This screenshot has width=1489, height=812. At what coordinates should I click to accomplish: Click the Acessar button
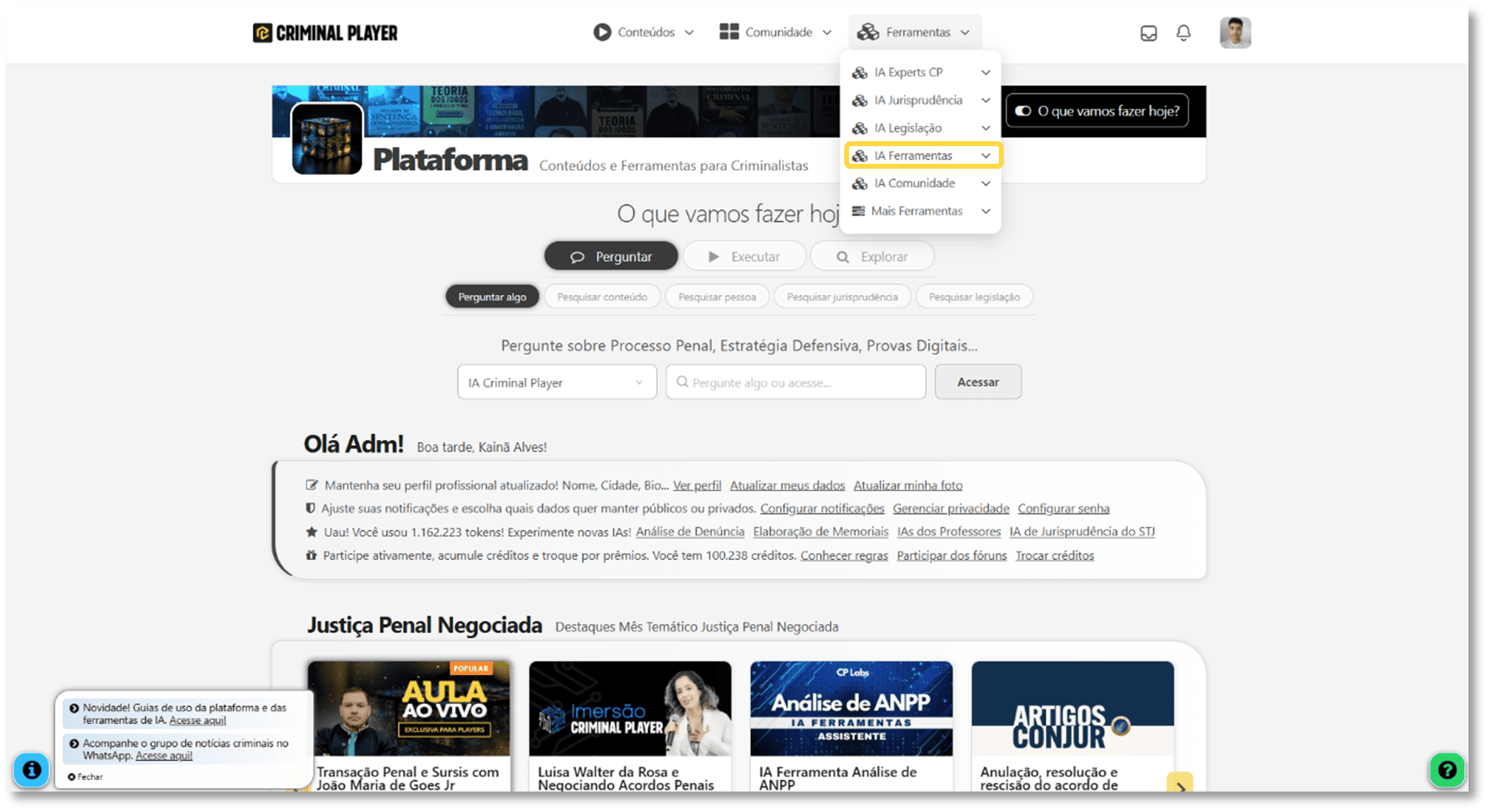tap(978, 382)
